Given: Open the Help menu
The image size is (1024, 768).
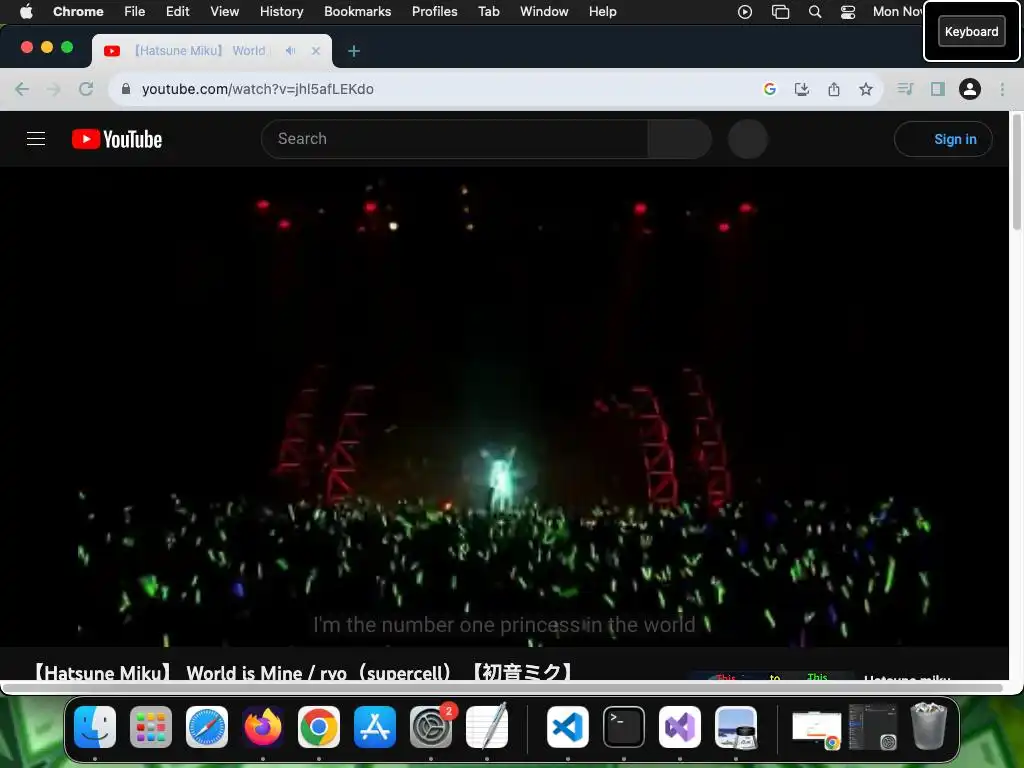Looking at the screenshot, I should [x=602, y=11].
